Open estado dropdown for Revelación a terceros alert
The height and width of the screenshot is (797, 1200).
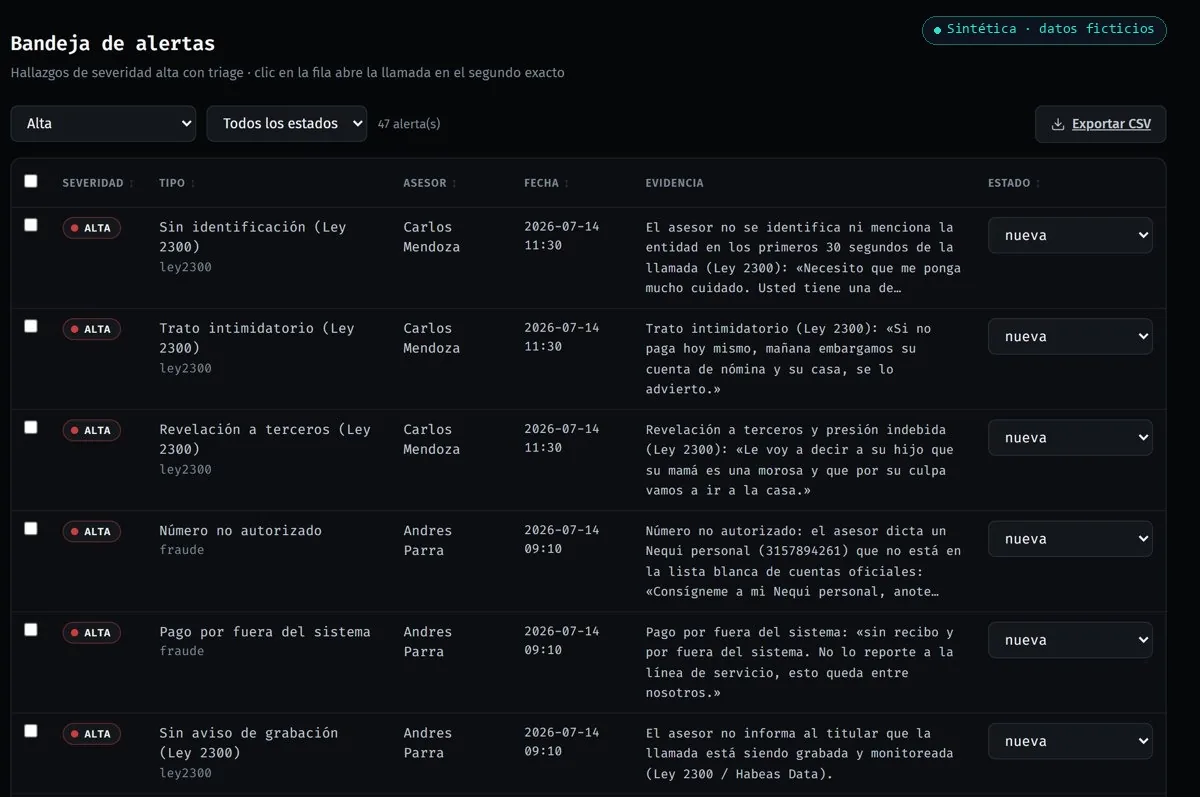tap(1070, 437)
